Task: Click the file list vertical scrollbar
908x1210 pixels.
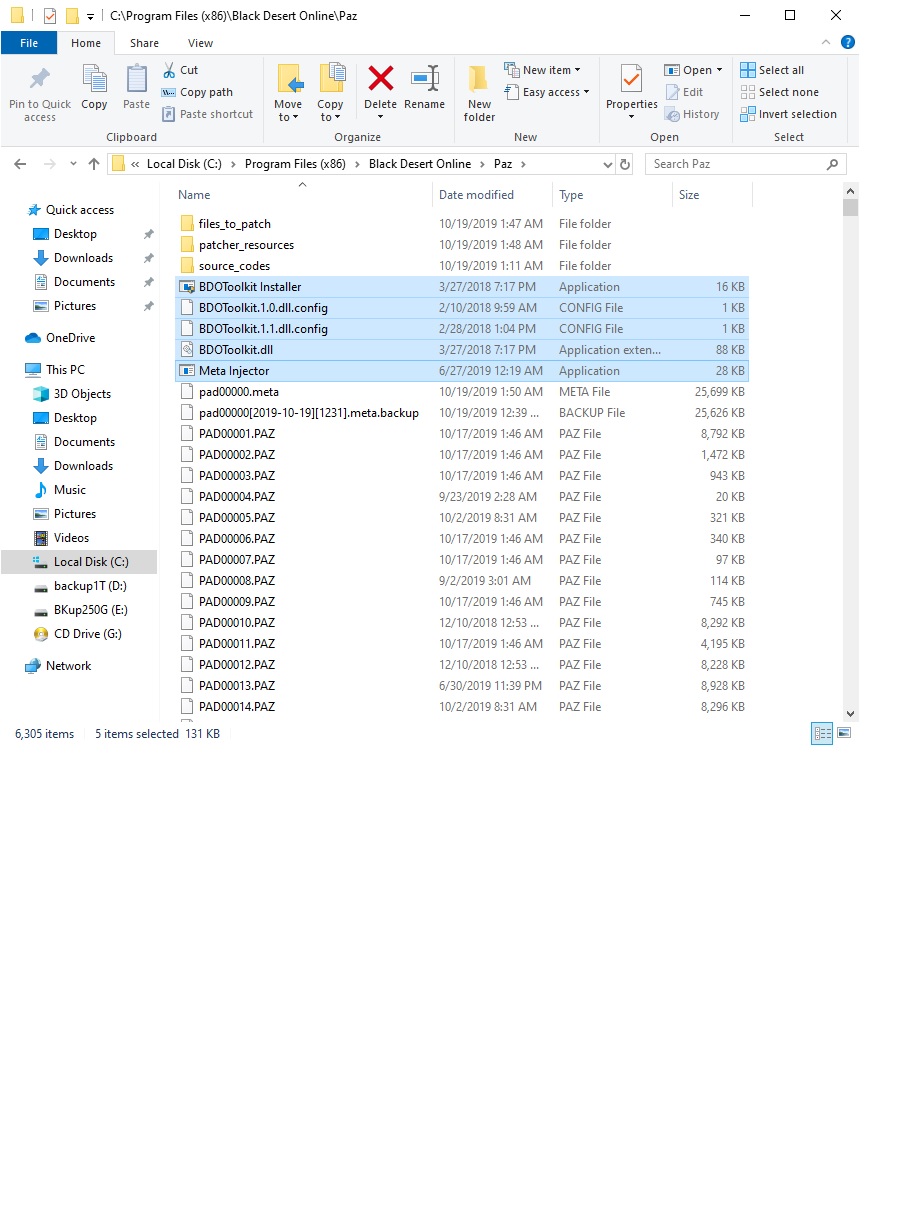Action: [850, 450]
